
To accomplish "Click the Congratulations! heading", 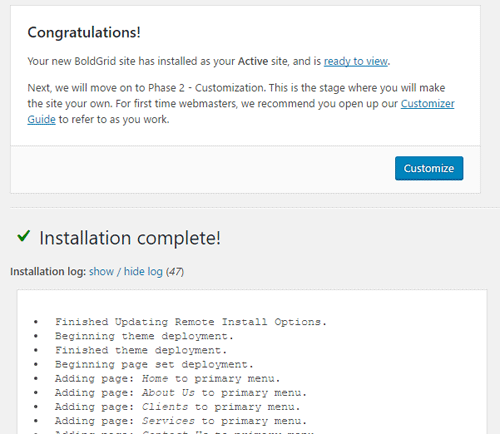I will click(x=84, y=32).
